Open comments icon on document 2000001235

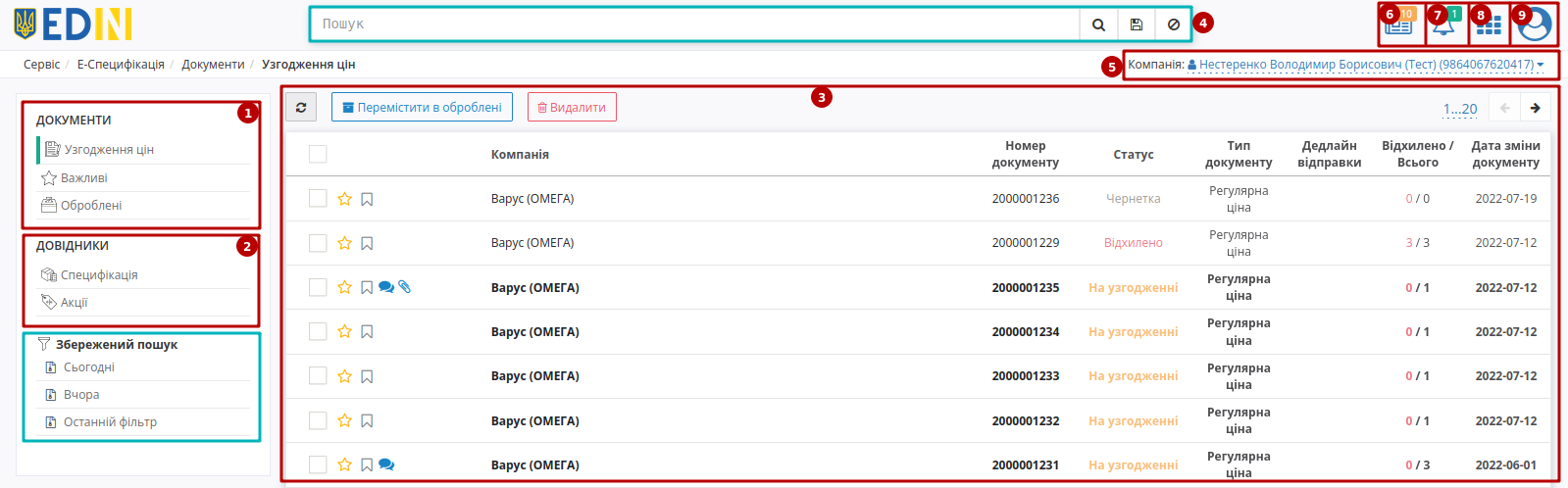point(386,287)
